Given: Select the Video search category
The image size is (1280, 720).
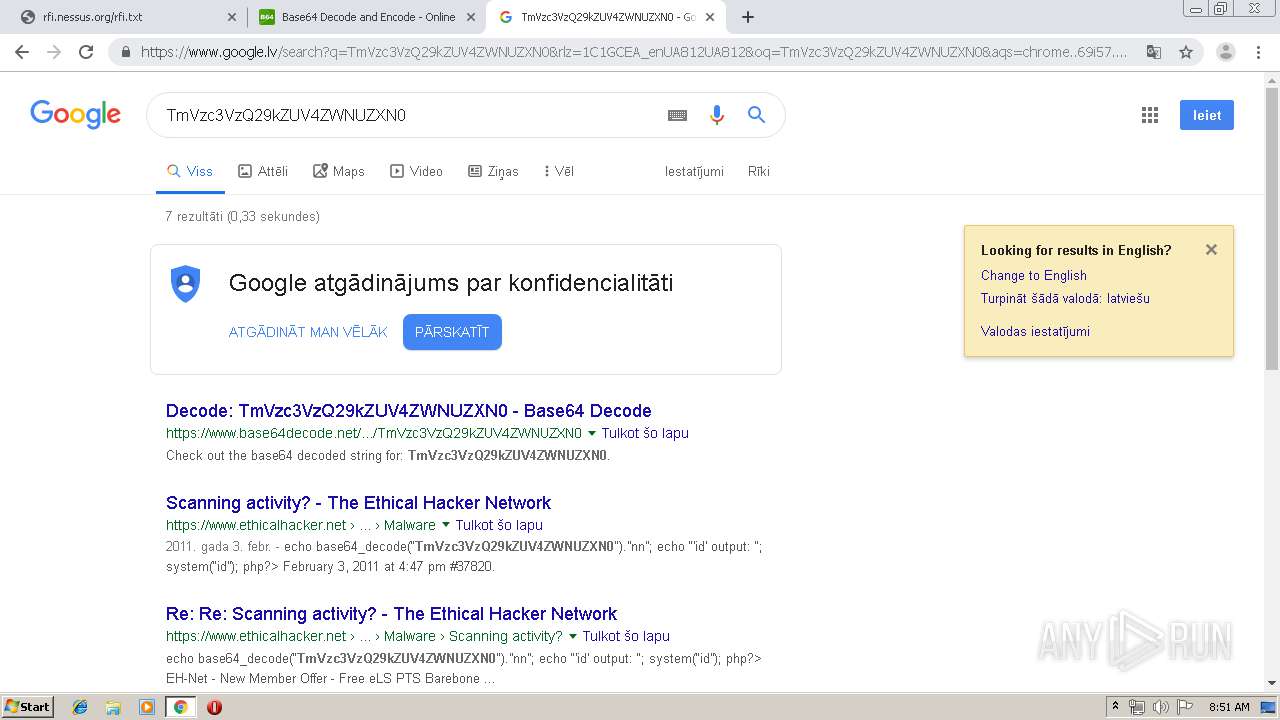Looking at the screenshot, I should coord(416,171).
